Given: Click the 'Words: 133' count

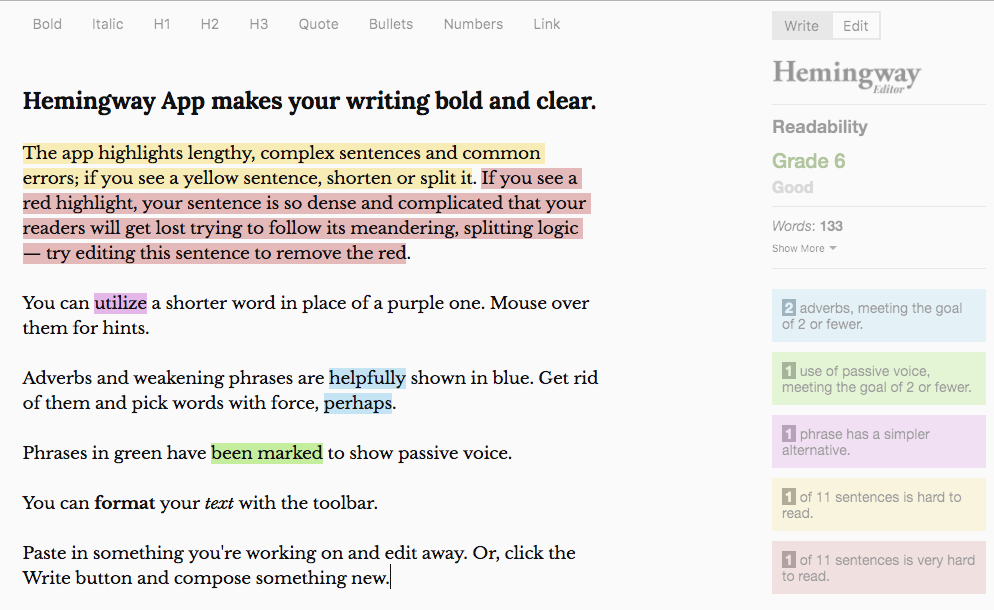Looking at the screenshot, I should point(807,226).
